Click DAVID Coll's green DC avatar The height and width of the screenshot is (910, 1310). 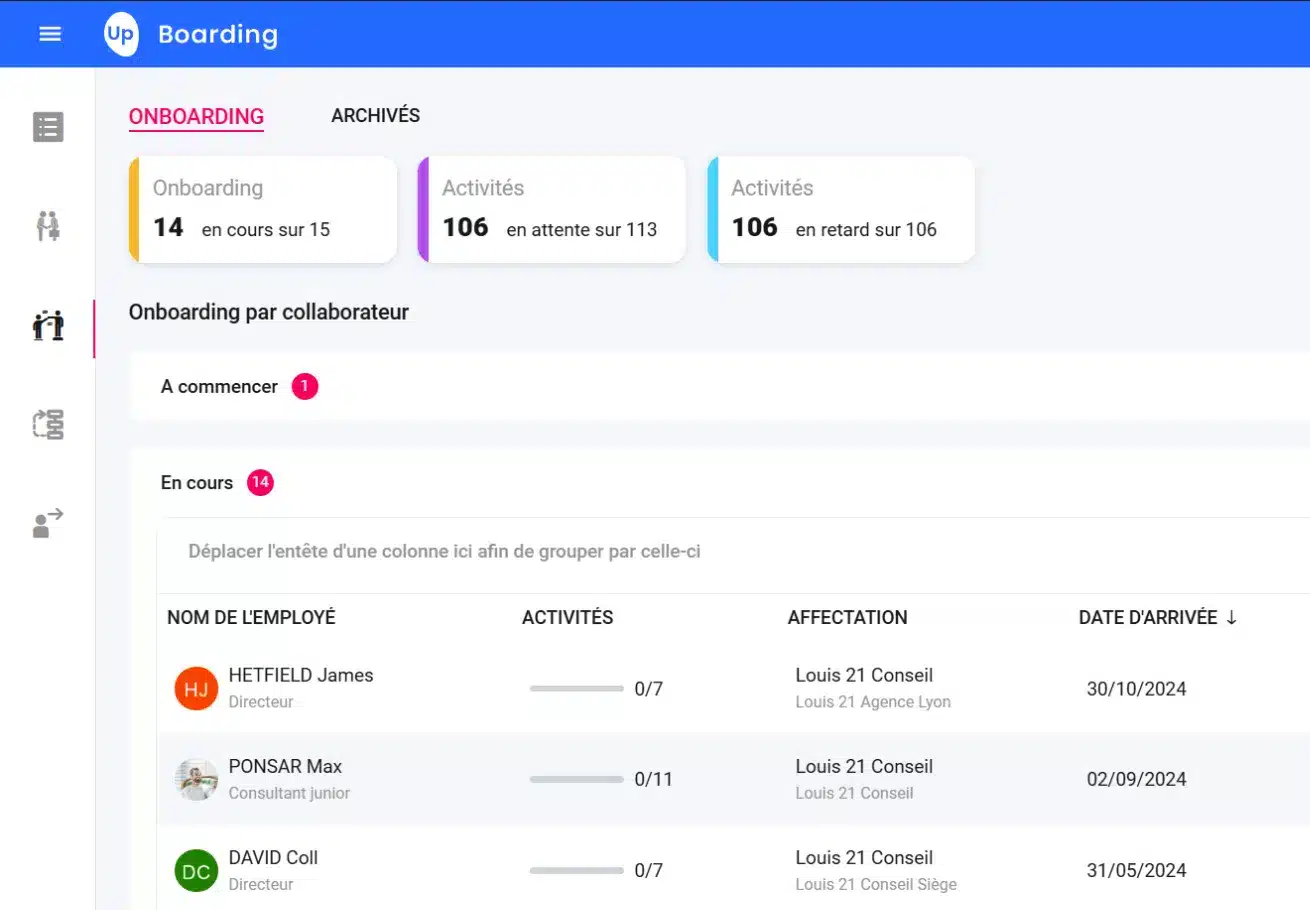[x=195, y=870]
